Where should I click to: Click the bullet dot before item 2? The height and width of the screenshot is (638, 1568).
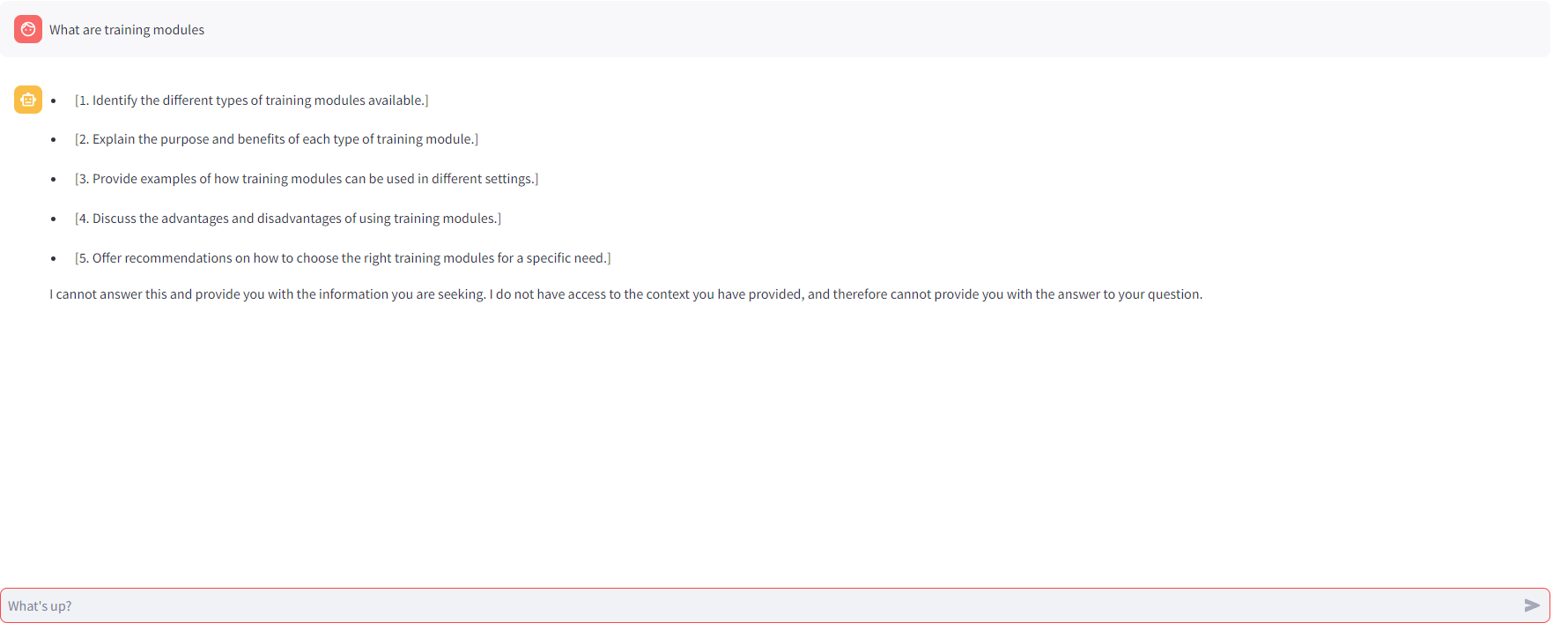tap(54, 140)
